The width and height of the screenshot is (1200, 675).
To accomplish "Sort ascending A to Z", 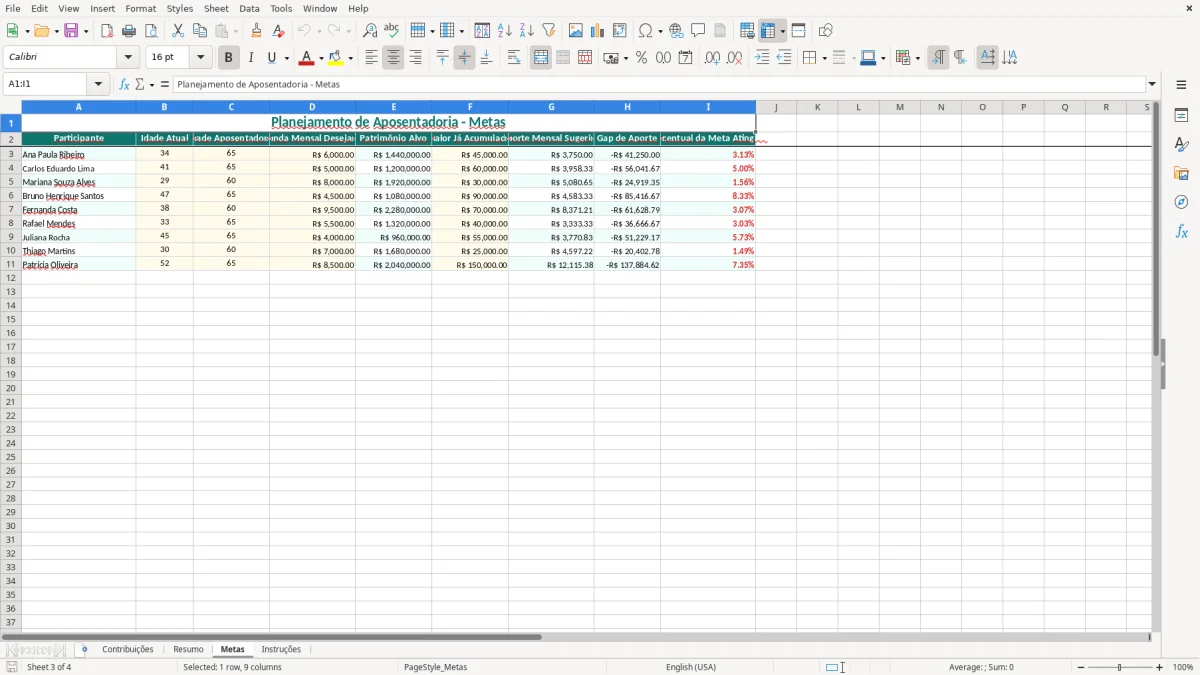I will pyautogui.click(x=504, y=31).
